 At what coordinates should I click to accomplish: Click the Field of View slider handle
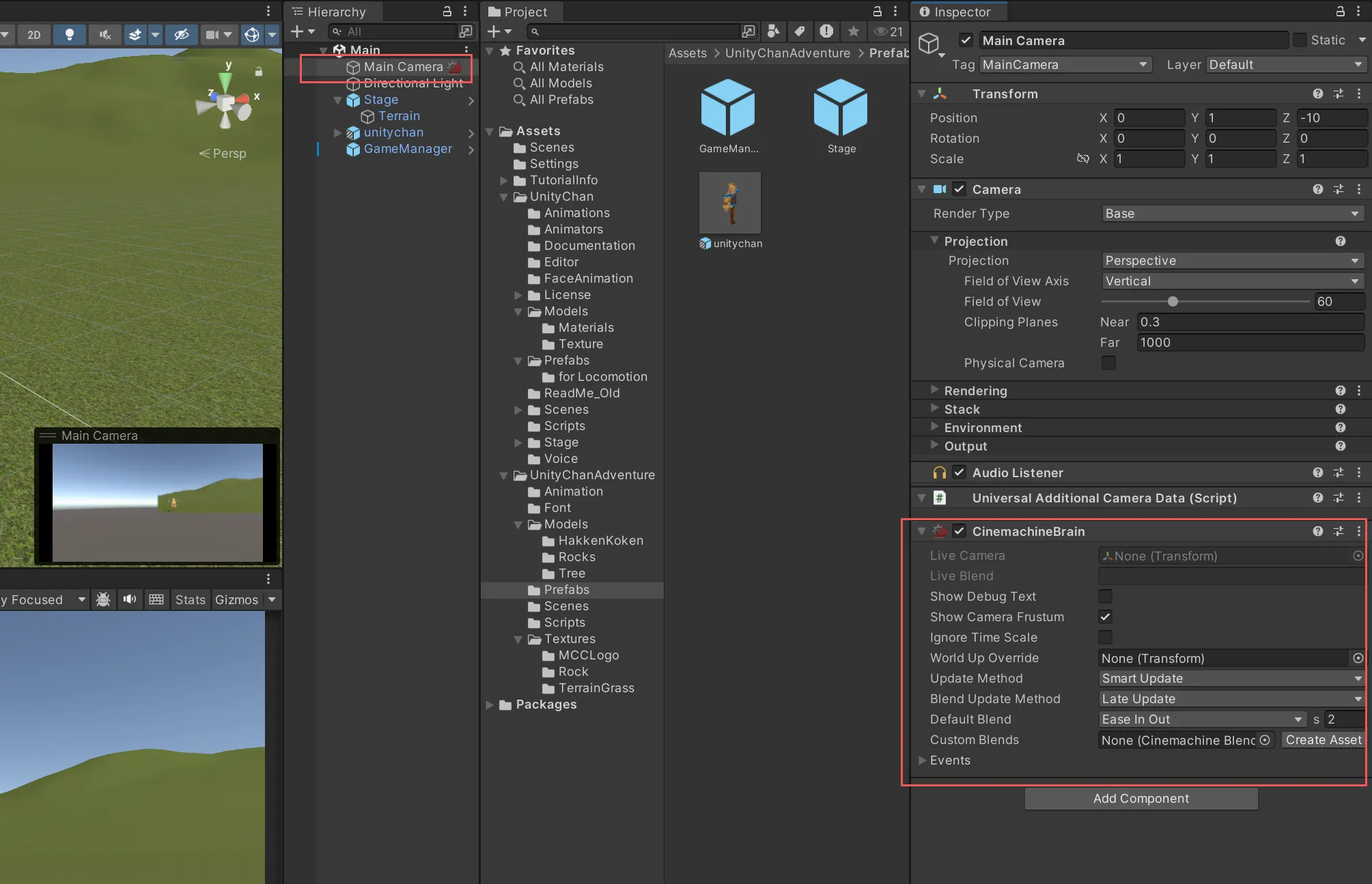pos(1173,301)
